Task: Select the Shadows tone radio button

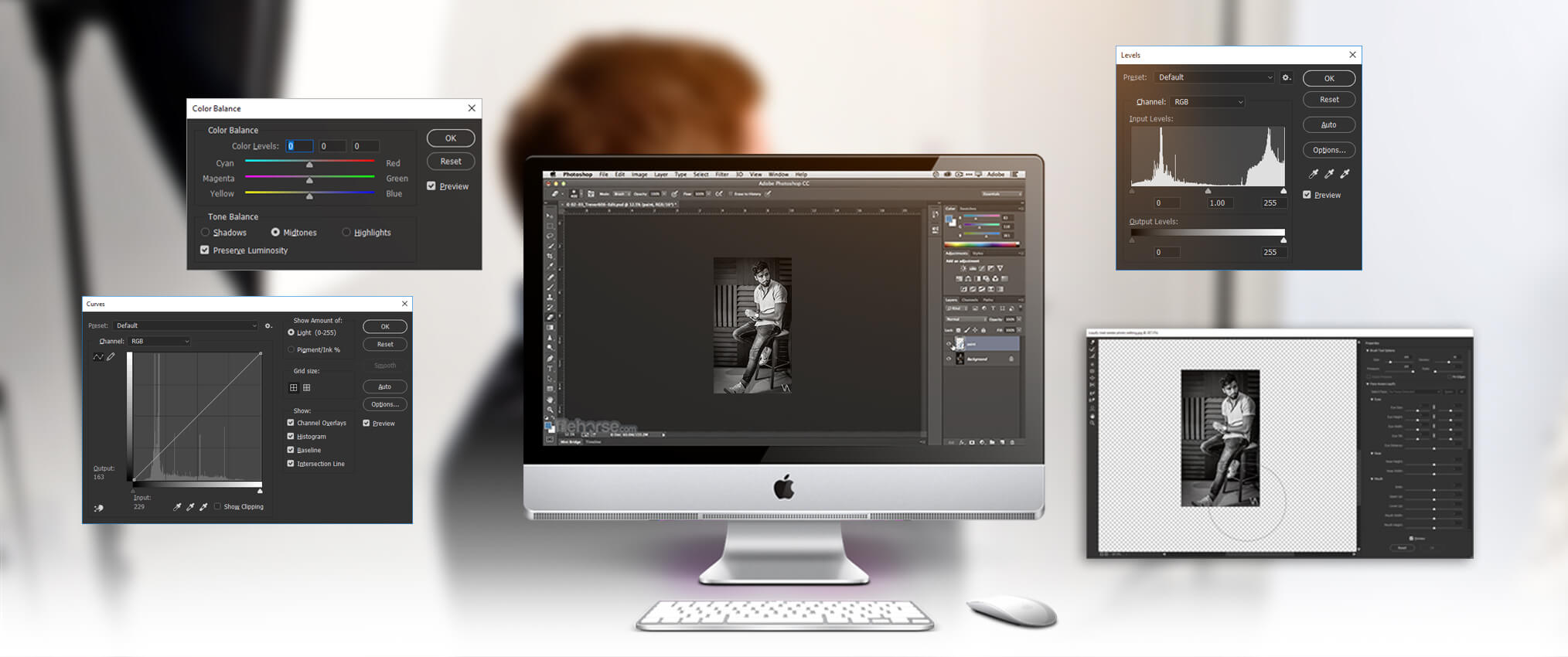Action: [206, 232]
